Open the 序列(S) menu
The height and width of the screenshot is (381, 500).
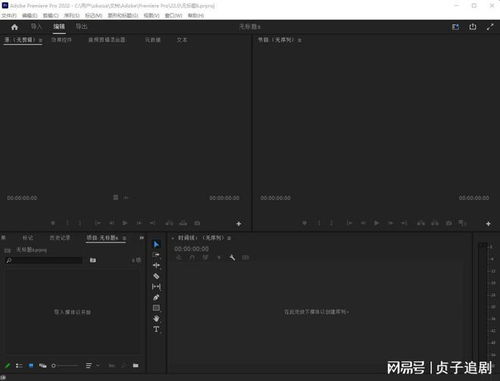click(71, 16)
